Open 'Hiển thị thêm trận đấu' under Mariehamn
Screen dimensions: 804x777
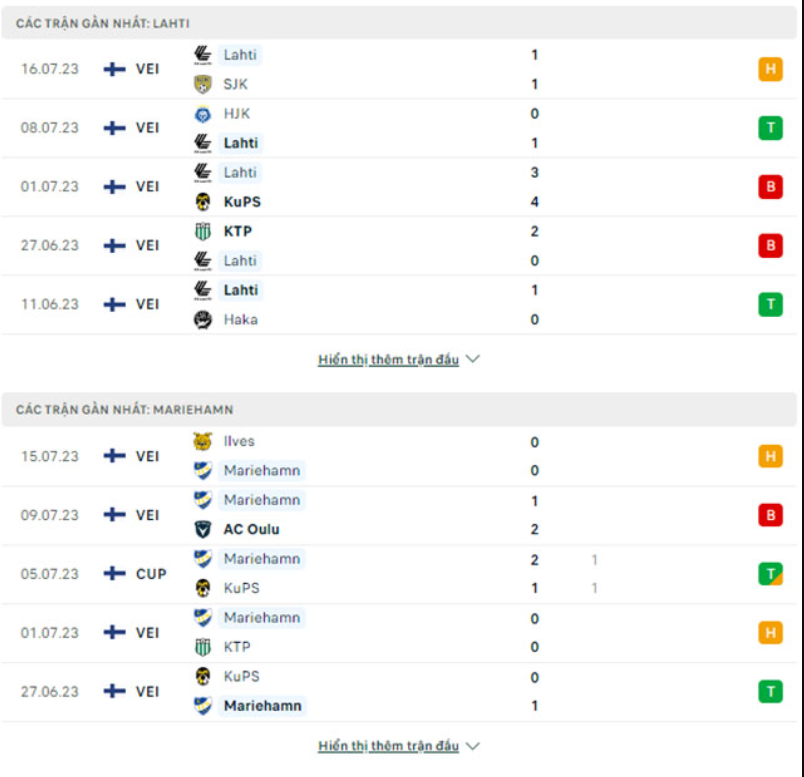389,746
